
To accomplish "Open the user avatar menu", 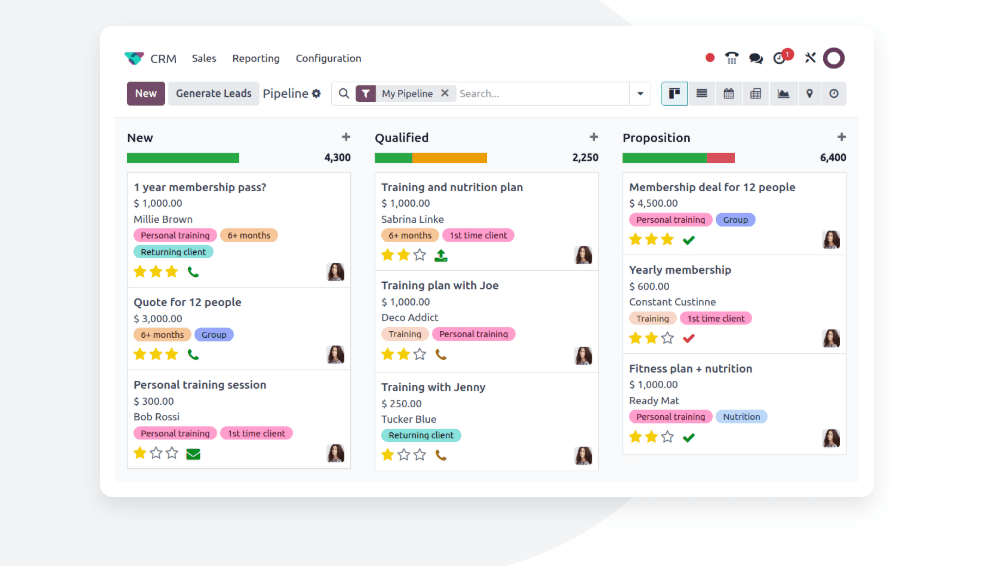I will pos(834,58).
